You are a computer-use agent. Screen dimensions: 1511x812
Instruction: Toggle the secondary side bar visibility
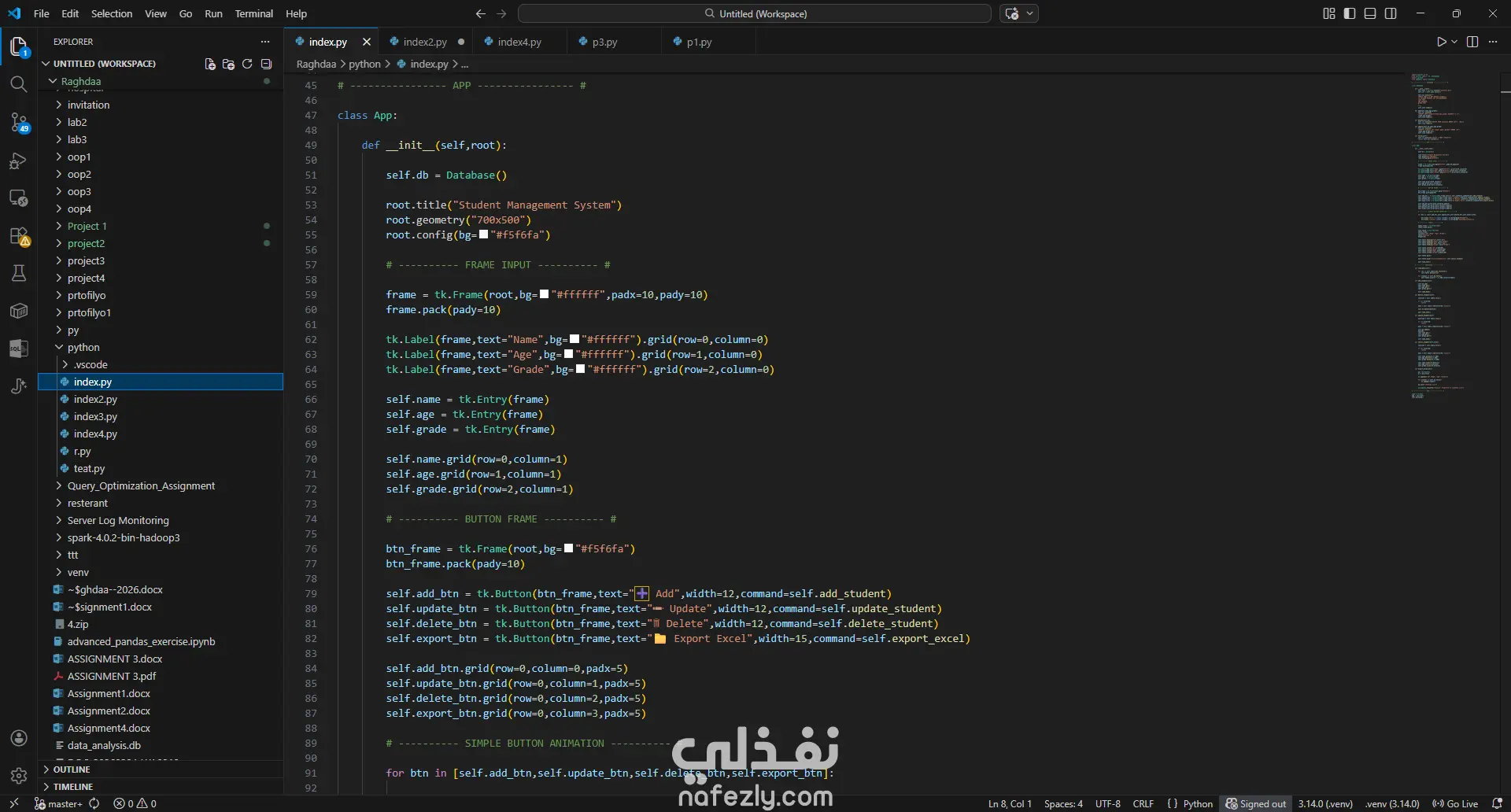pos(1391,13)
